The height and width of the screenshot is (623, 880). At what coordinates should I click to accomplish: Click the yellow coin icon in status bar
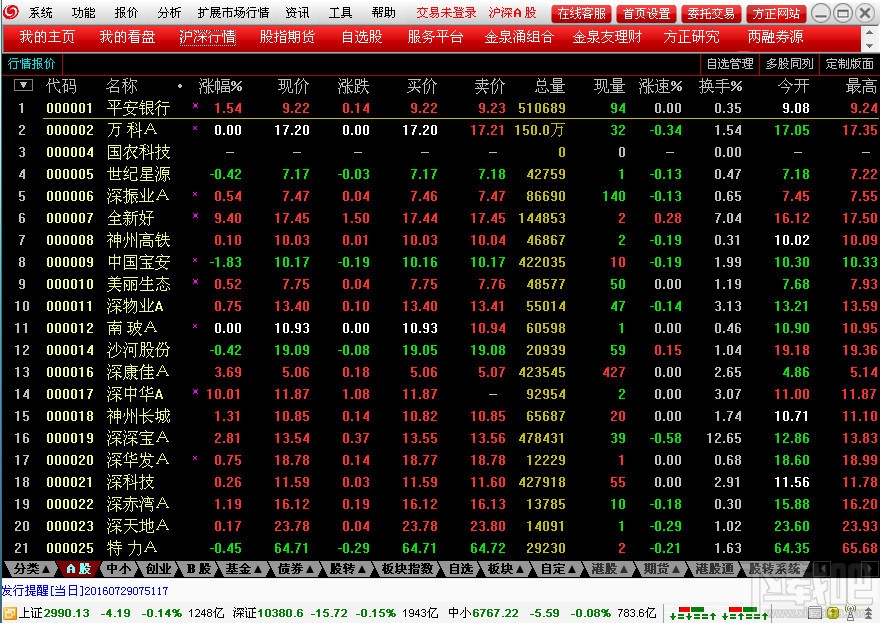(x=833, y=612)
